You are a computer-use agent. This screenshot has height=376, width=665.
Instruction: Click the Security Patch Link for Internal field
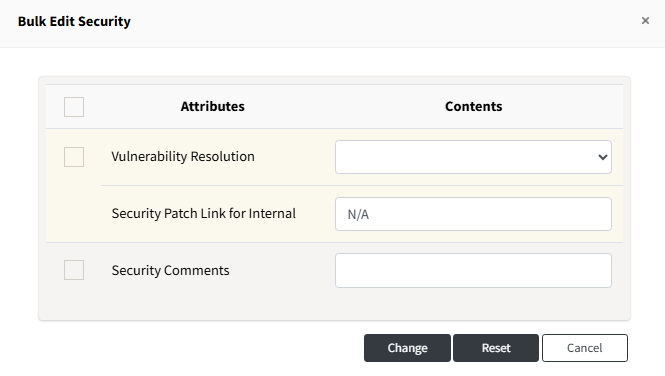pos(473,214)
